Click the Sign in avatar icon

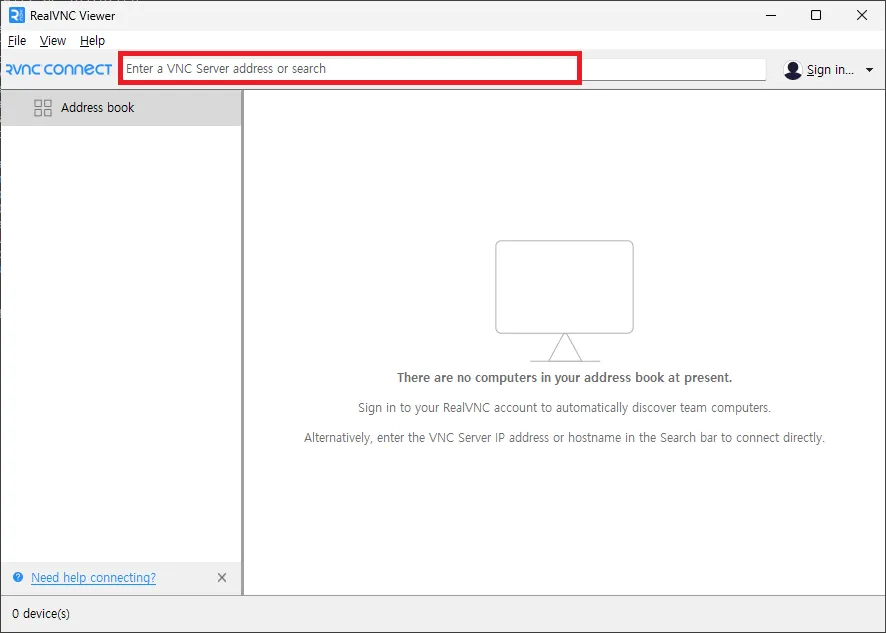tap(793, 69)
